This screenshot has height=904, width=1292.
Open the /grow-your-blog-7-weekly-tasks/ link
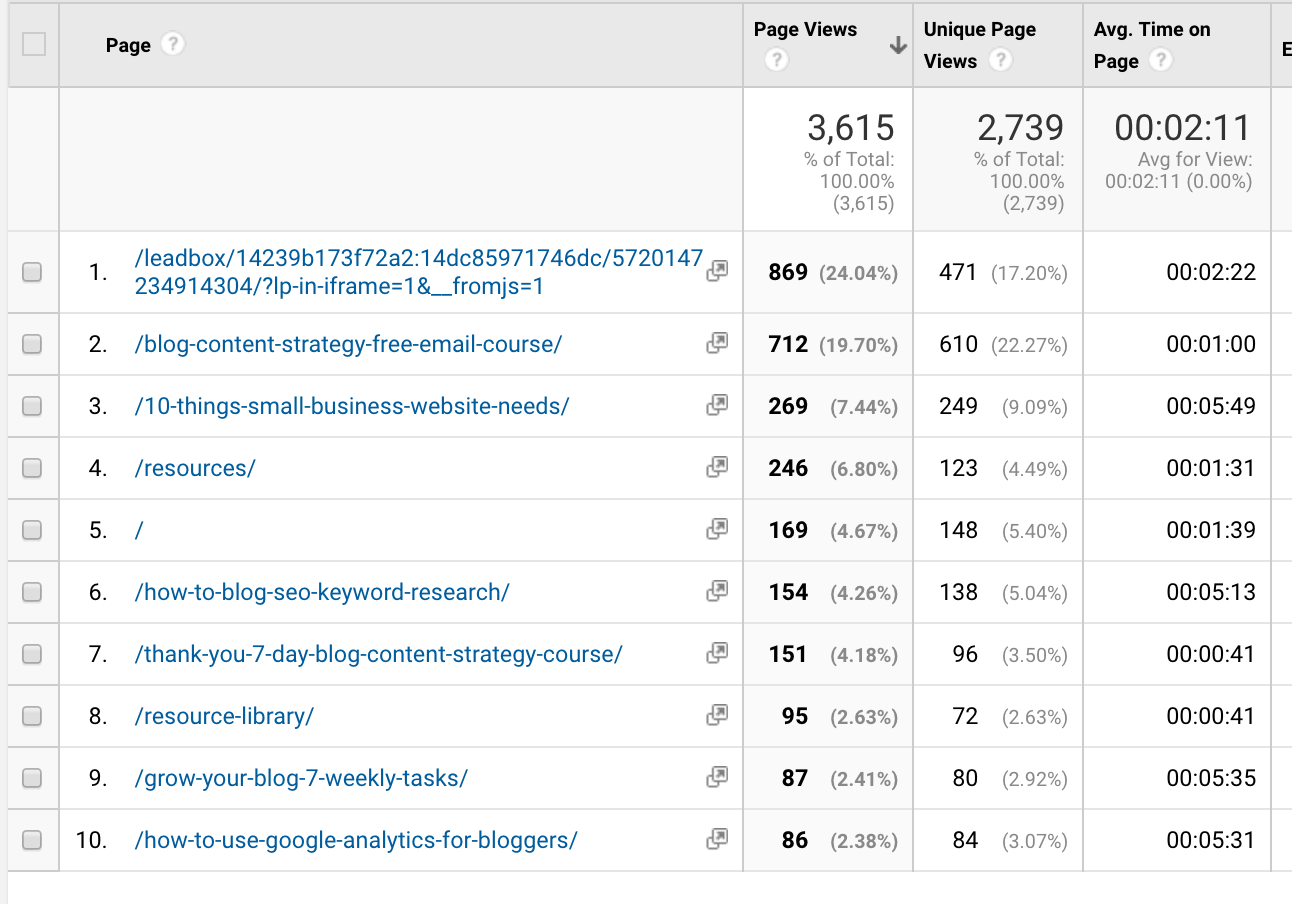(301, 778)
